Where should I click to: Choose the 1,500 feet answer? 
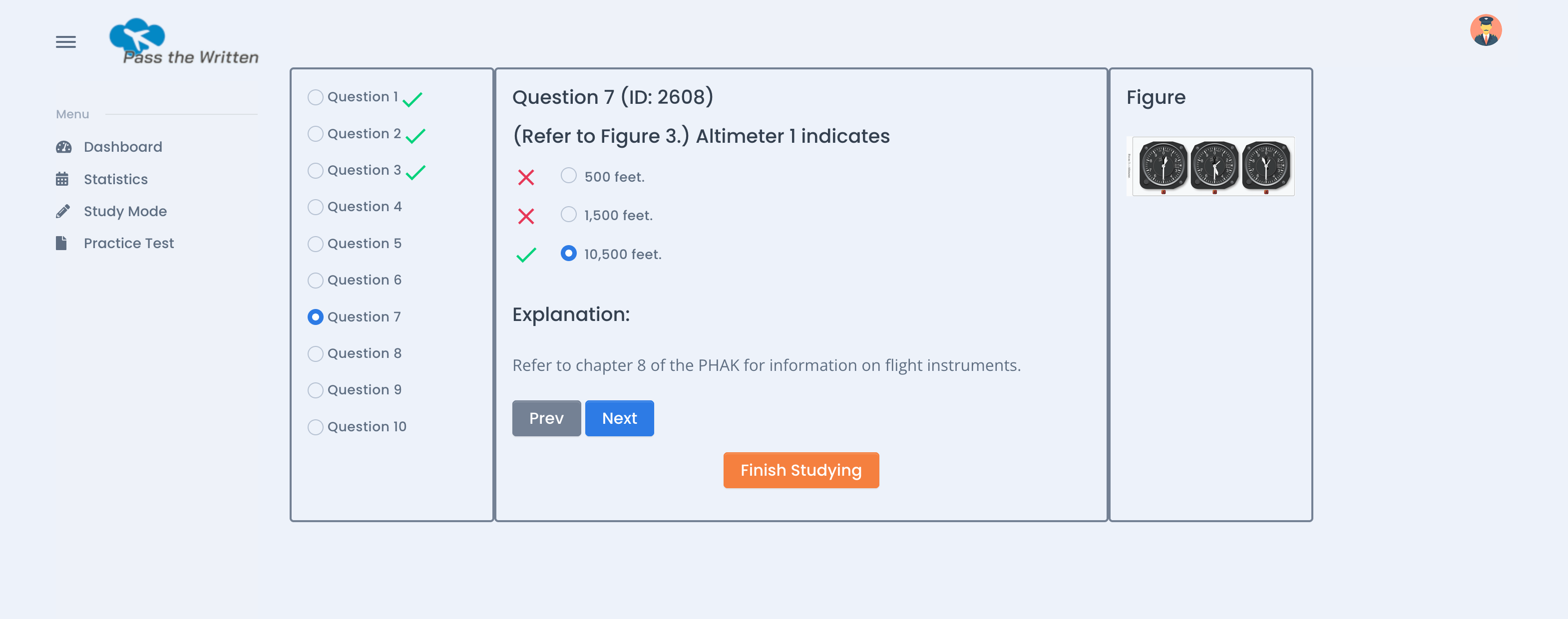pos(568,214)
